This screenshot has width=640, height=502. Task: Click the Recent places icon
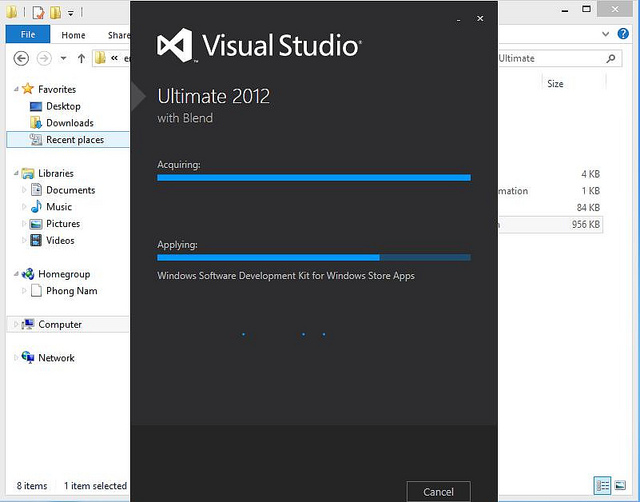pyautogui.click(x=36, y=140)
